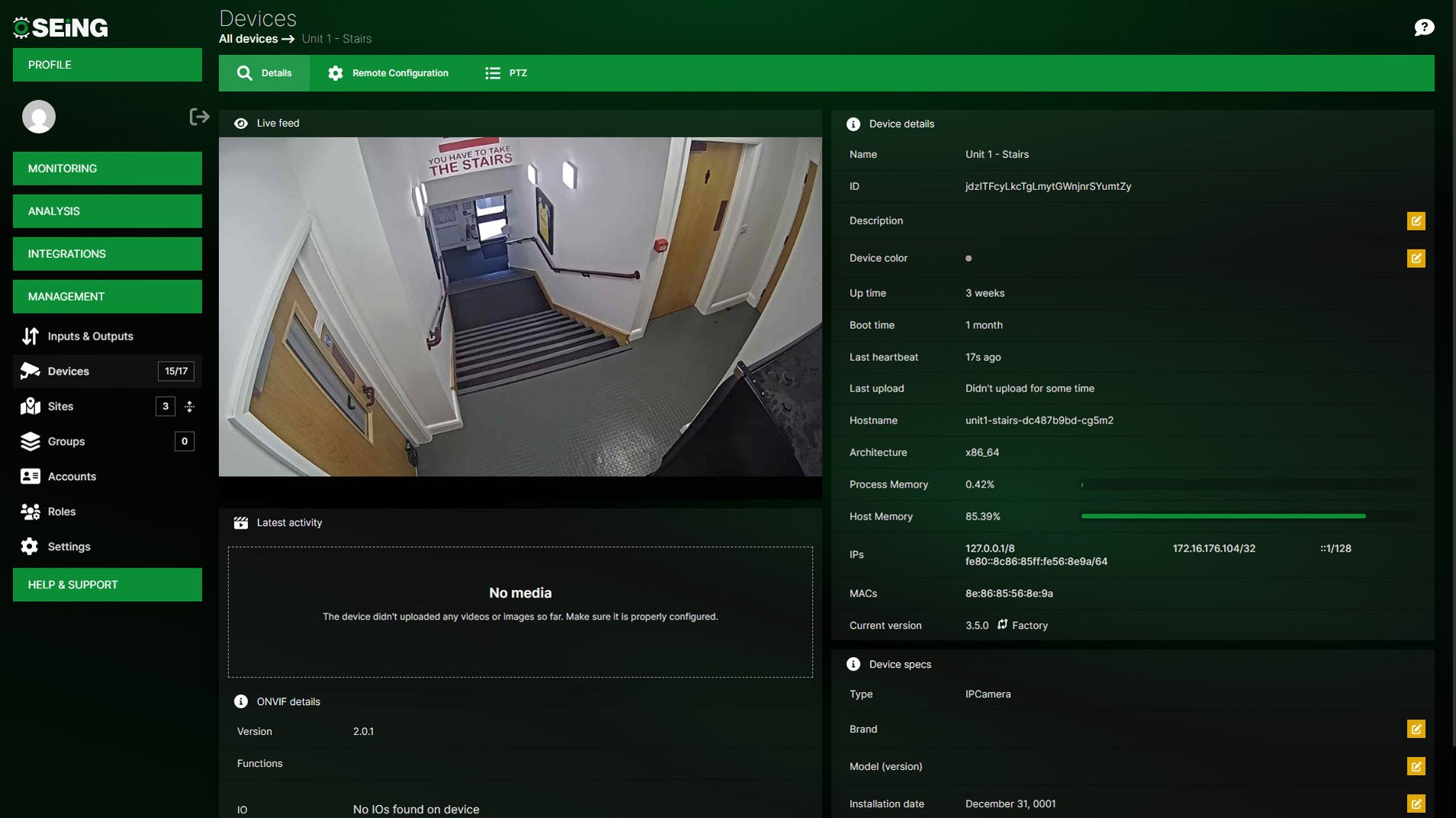Switch to the Remote Configuration tab
Screen dimensions: 1456x818
(x=388, y=73)
